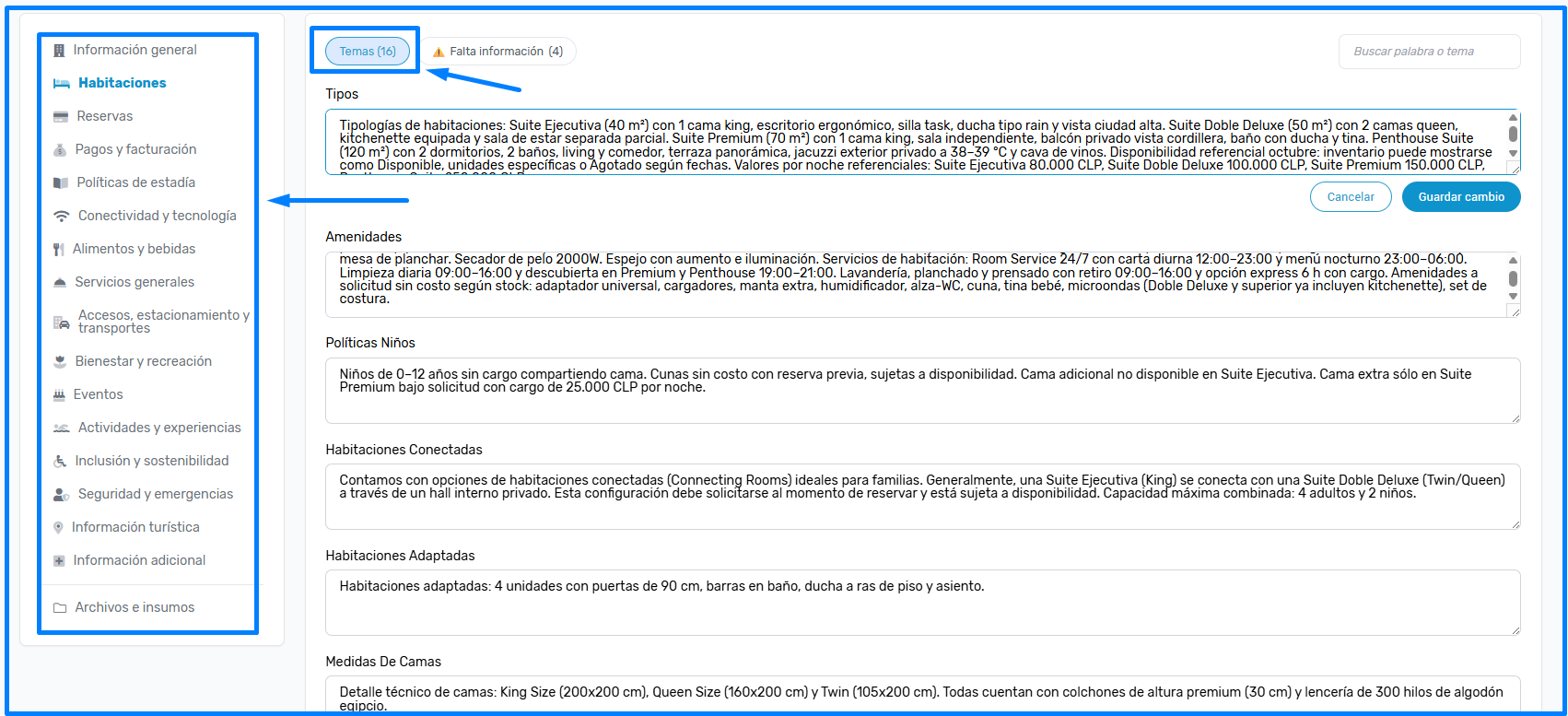Open the Falta información (4) tab
Viewport: 1568px width, 716px height.
pos(506,52)
